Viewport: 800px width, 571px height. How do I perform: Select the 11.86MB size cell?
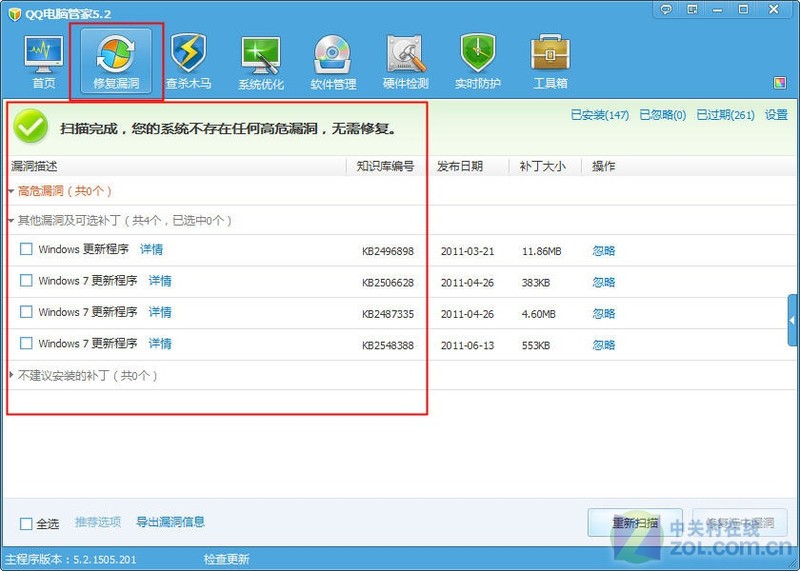541,251
